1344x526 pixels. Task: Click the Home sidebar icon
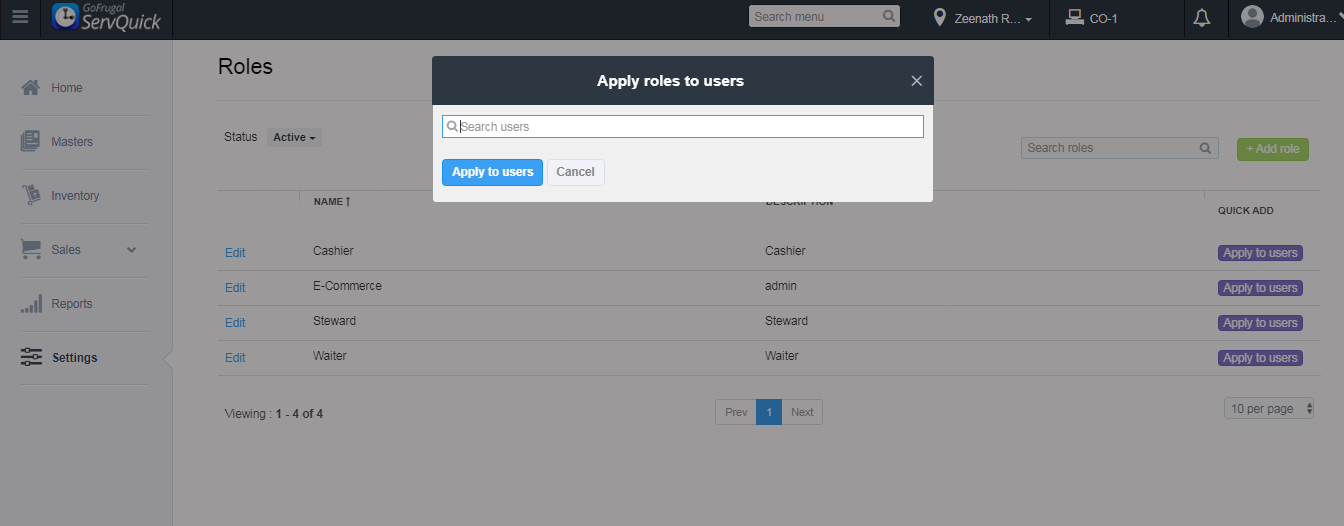click(x=31, y=88)
